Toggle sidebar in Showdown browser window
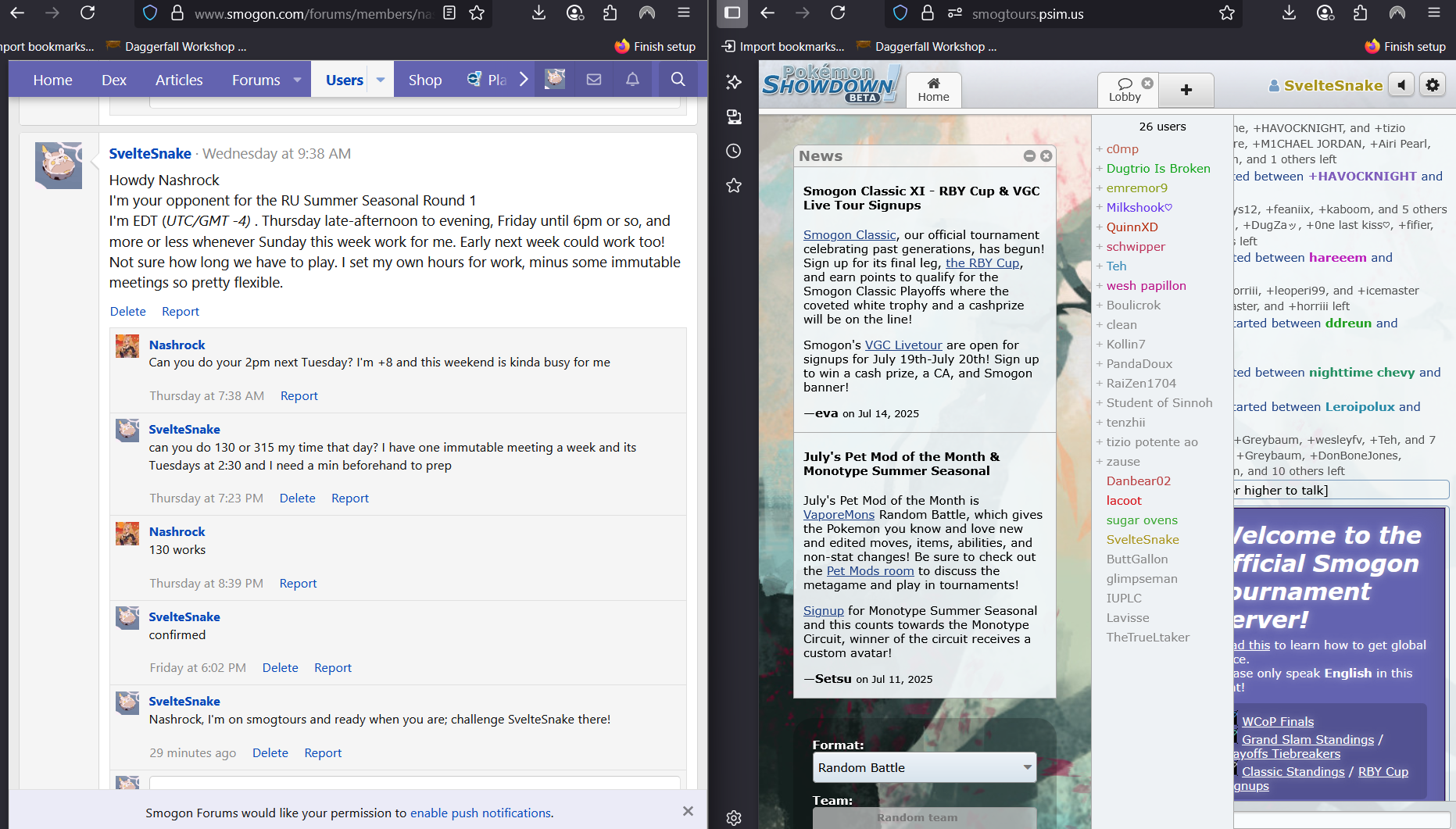 point(732,13)
